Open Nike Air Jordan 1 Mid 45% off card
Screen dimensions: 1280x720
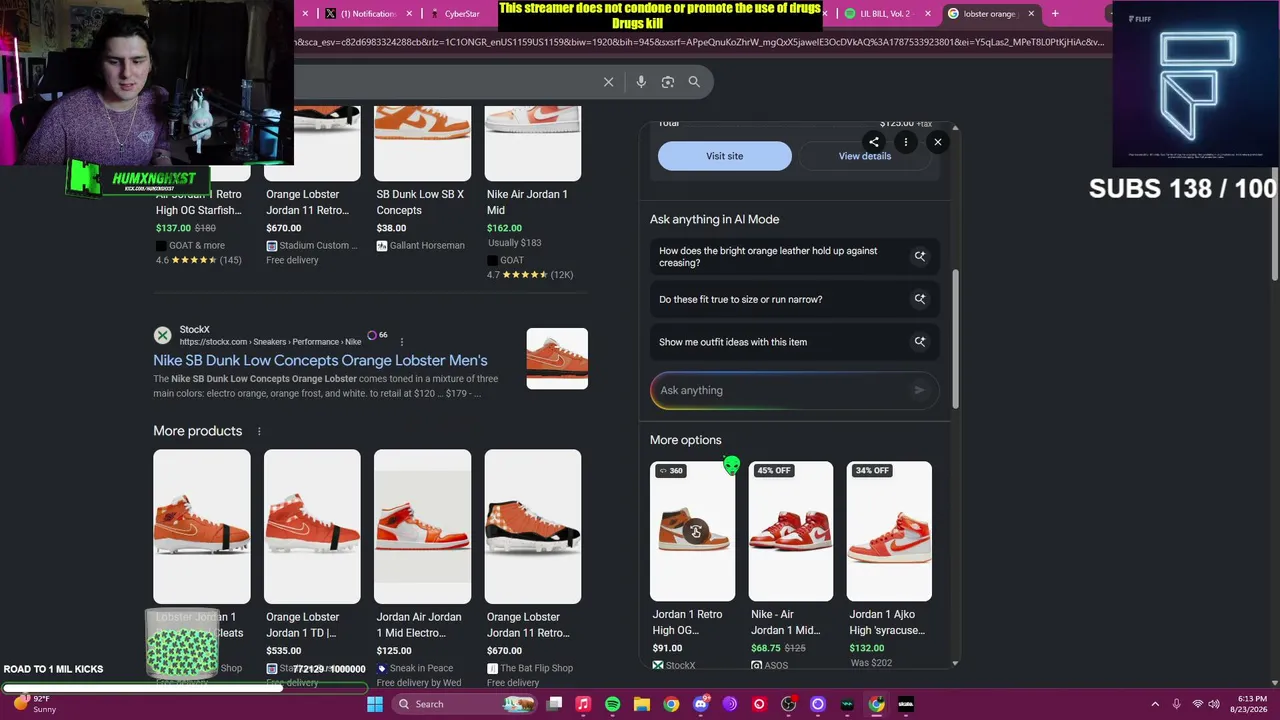click(x=790, y=565)
